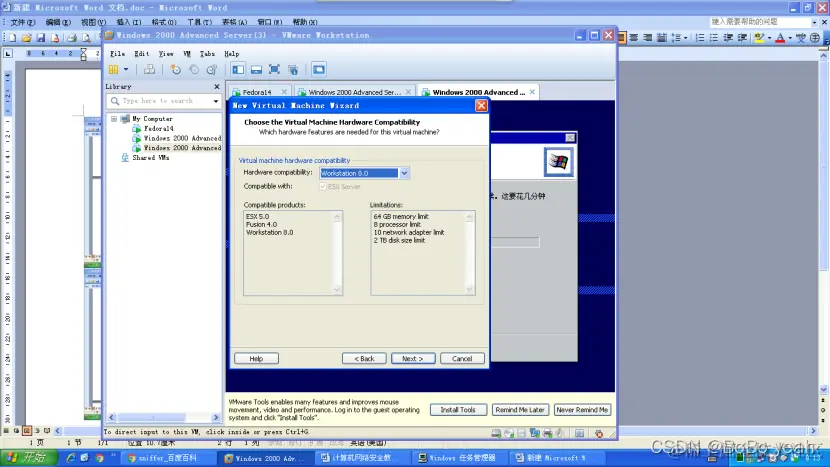Click Install Tools button

(458, 410)
